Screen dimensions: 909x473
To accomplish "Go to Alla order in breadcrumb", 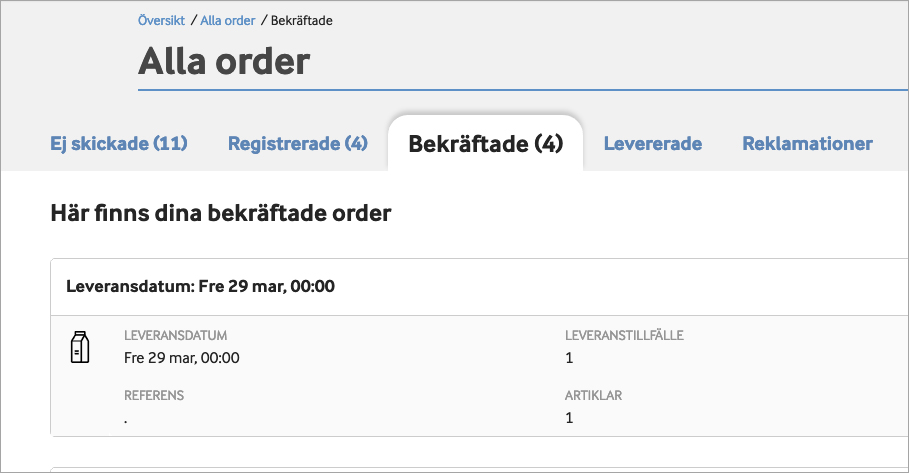I will (227, 21).
